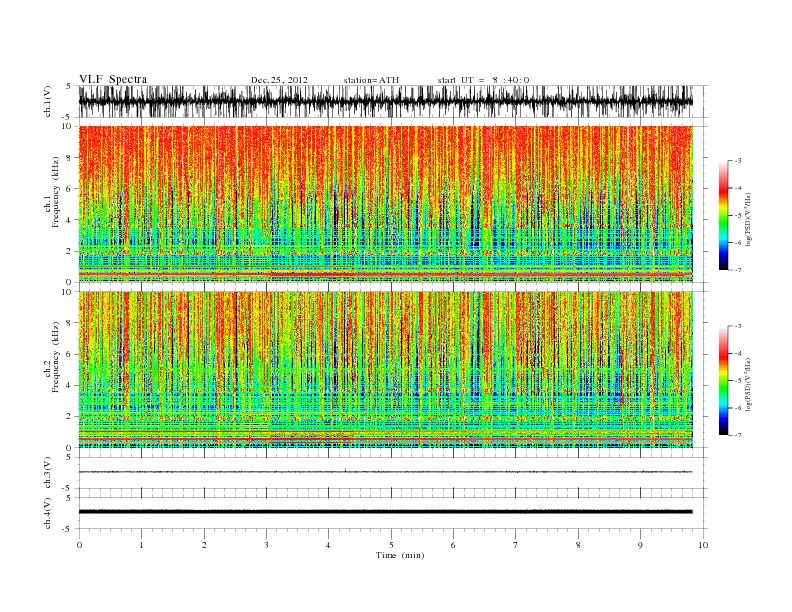
Task: Click the '2' kHz tick of ch.1 spectrogram
Action: coord(69,251)
